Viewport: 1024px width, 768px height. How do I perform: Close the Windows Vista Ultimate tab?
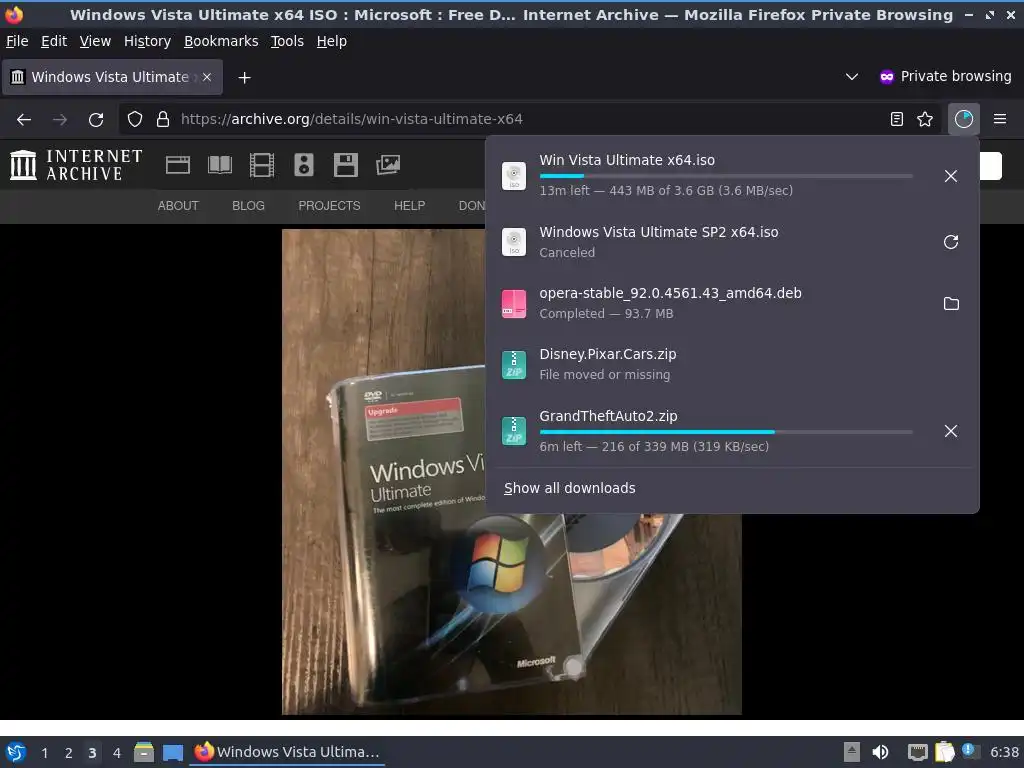pos(207,77)
